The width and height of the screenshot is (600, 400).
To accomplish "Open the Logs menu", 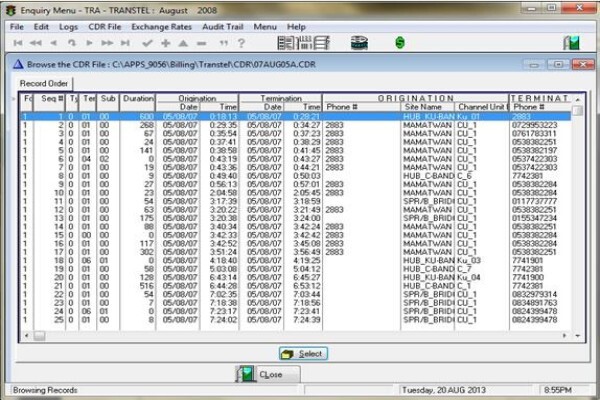I will tap(68, 27).
